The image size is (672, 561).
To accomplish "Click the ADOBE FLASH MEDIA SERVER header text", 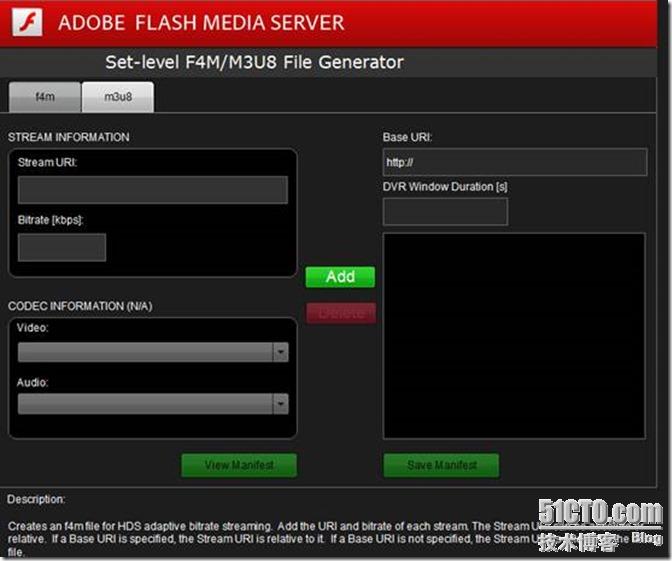I will (201, 23).
